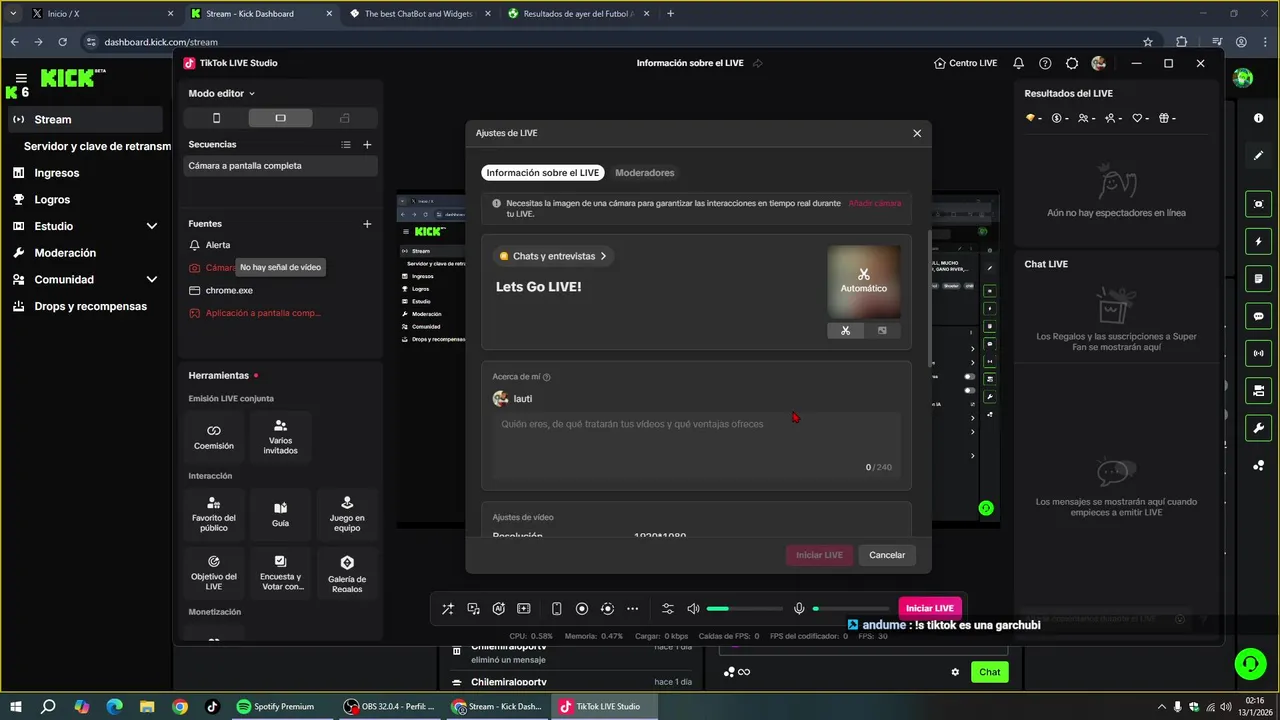Image resolution: width=1280 pixels, height=720 pixels.
Task: Add a new sequence with the plus icon
Action: 367,145
